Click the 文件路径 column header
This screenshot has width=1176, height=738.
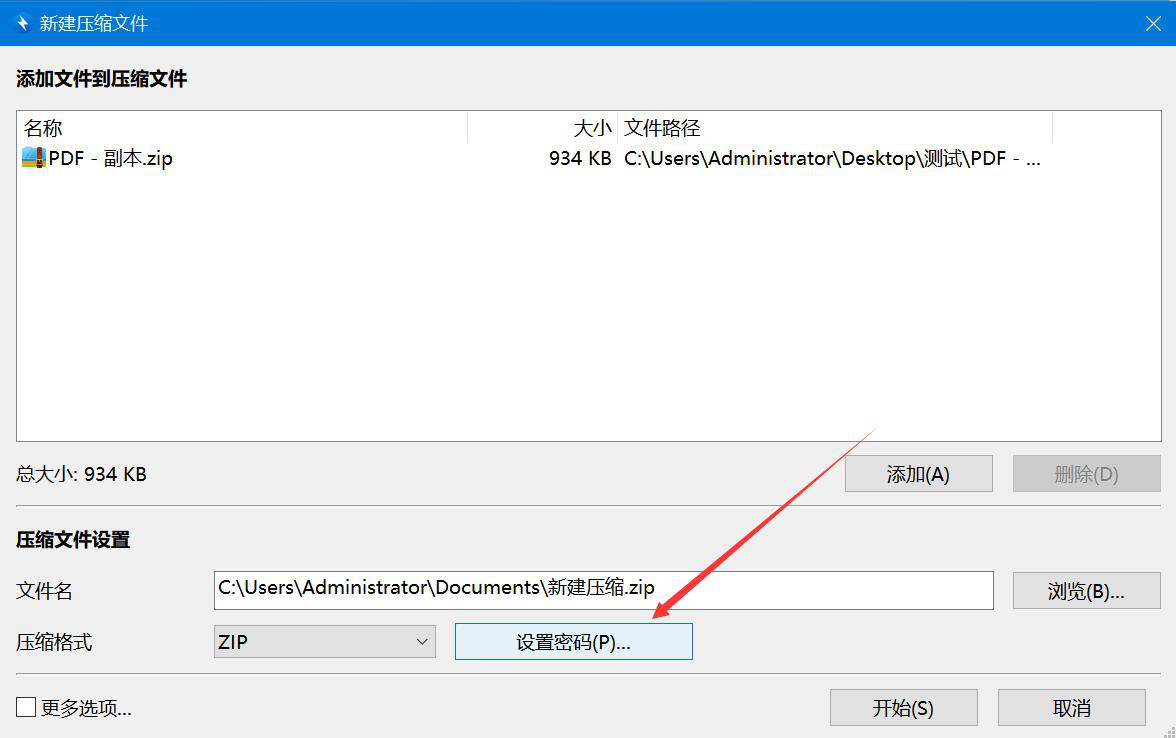coord(835,128)
